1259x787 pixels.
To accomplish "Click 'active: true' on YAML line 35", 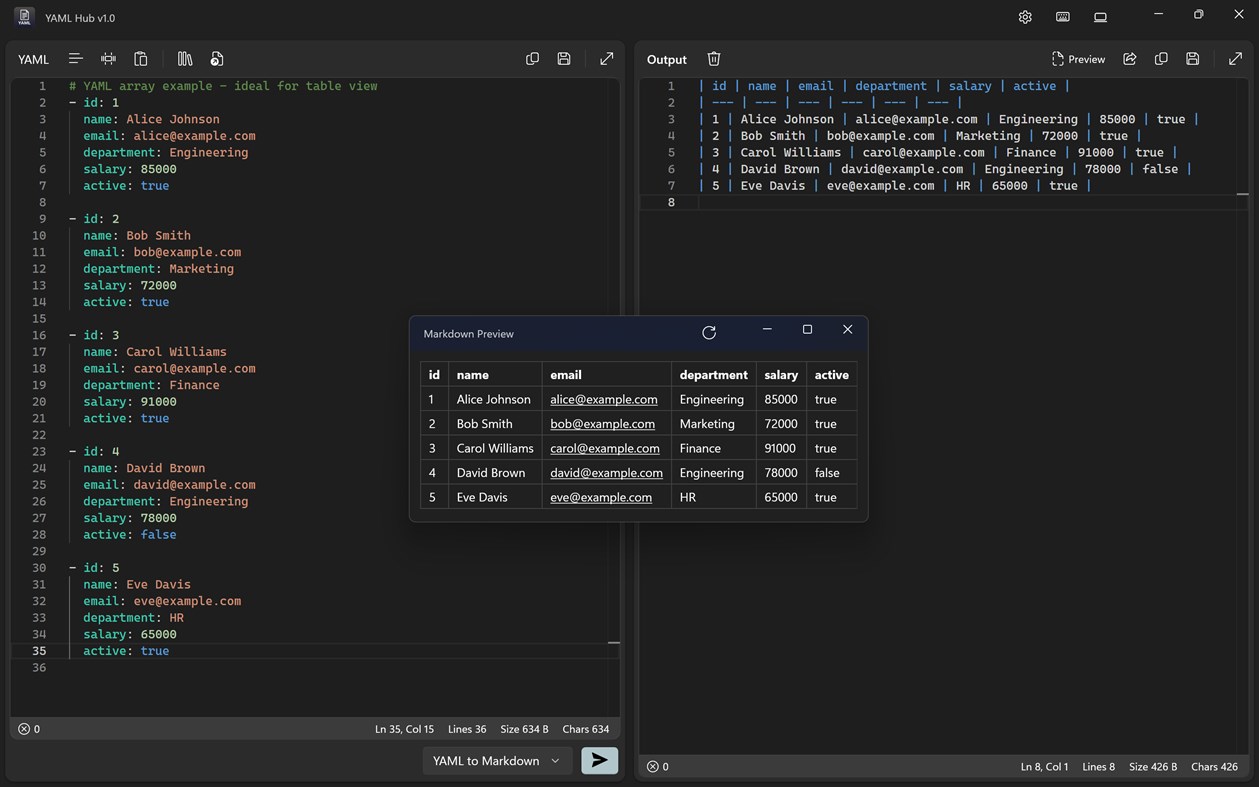I will tap(126, 651).
